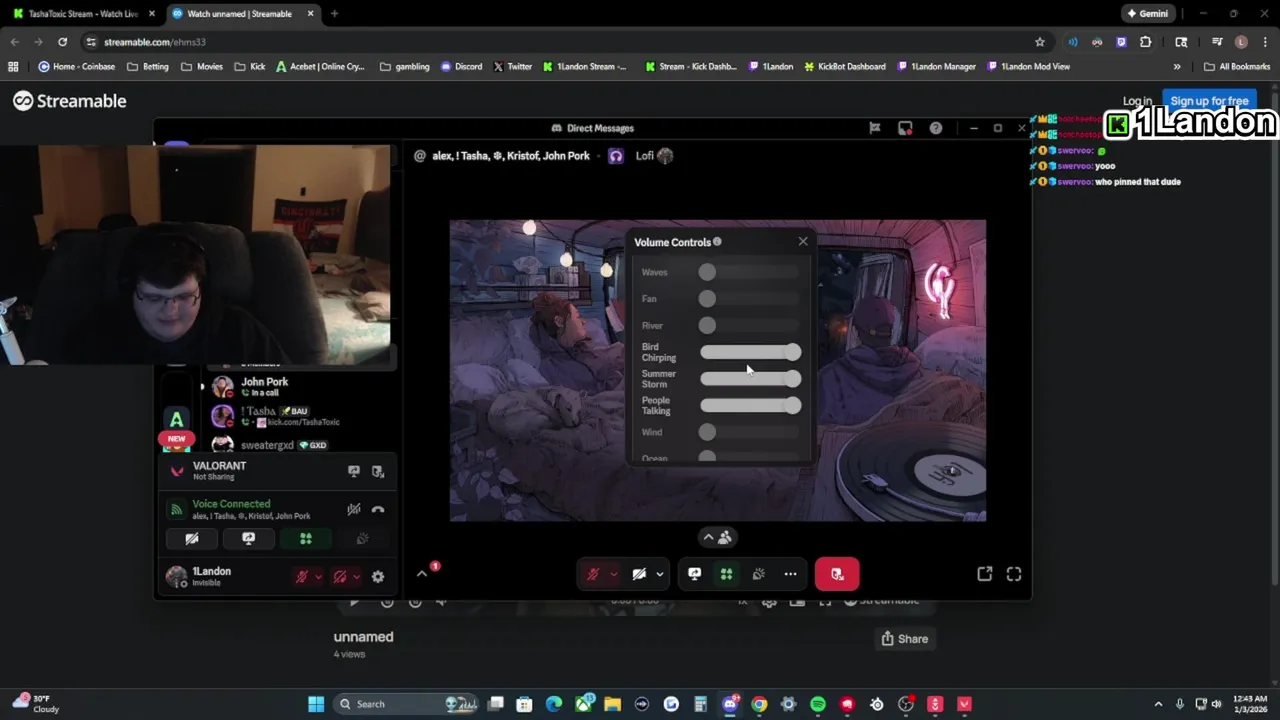Toggle noise suppression in Voice Connected panel
Viewport: 1280px width, 720px height.
(353, 510)
